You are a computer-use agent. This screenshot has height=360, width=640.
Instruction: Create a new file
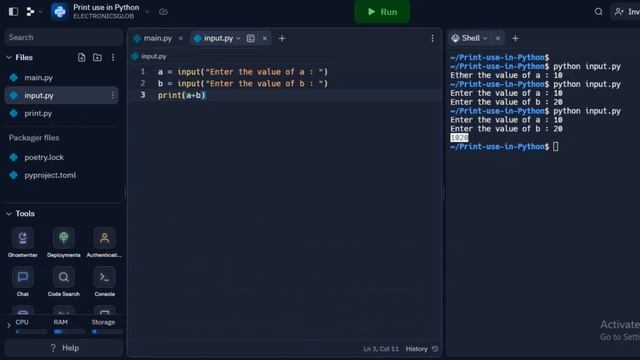81,58
